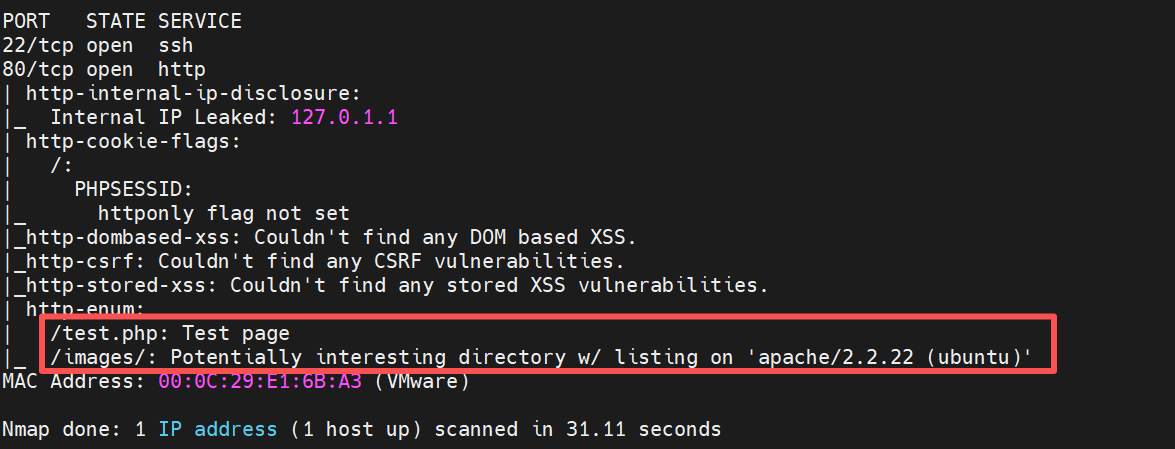The image size is (1175, 449).
Task: Click the 'httponly flag not set' text
Action: point(223,213)
